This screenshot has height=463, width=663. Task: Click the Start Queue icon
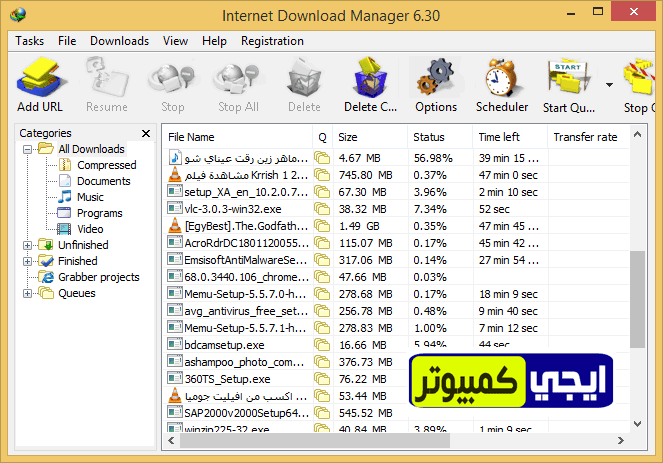click(568, 78)
